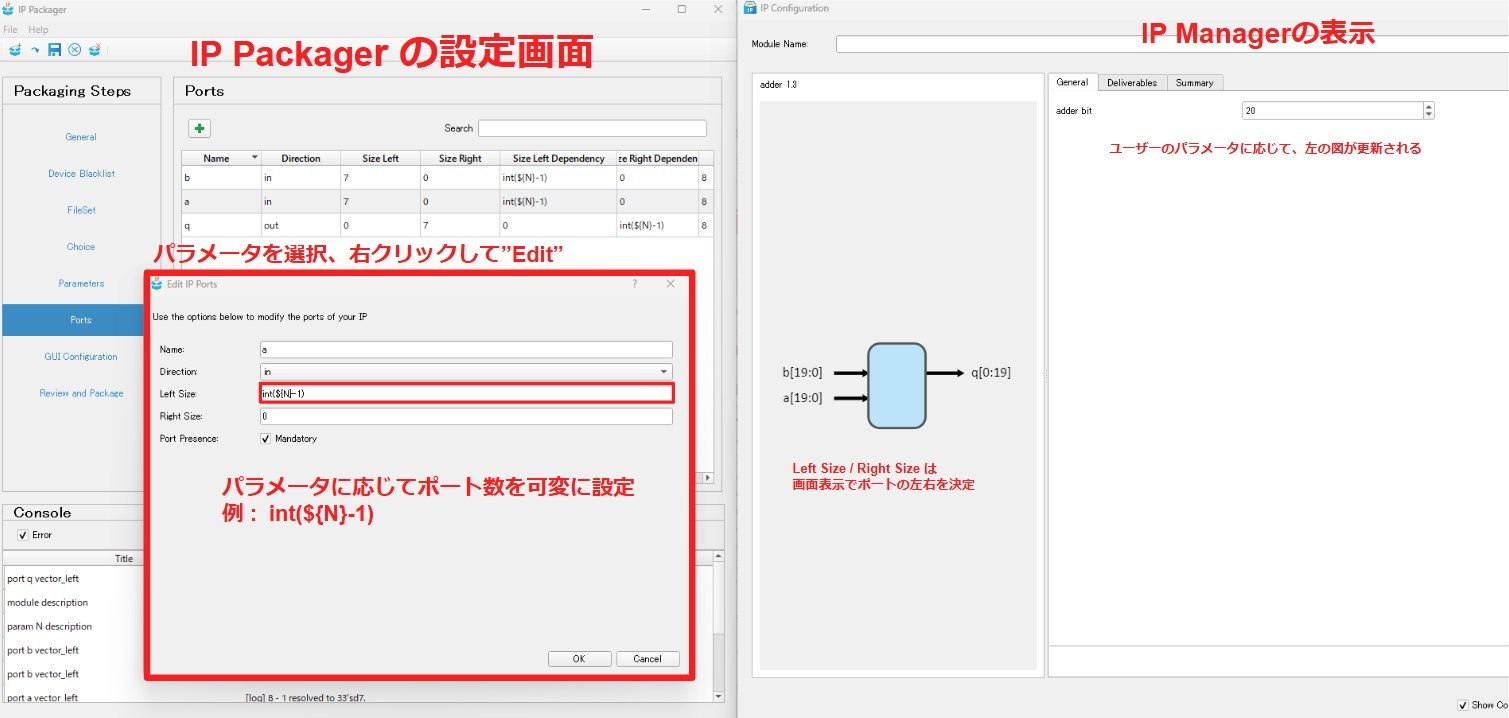Click the green plus add port button
1509x718 pixels.
[x=199, y=128]
